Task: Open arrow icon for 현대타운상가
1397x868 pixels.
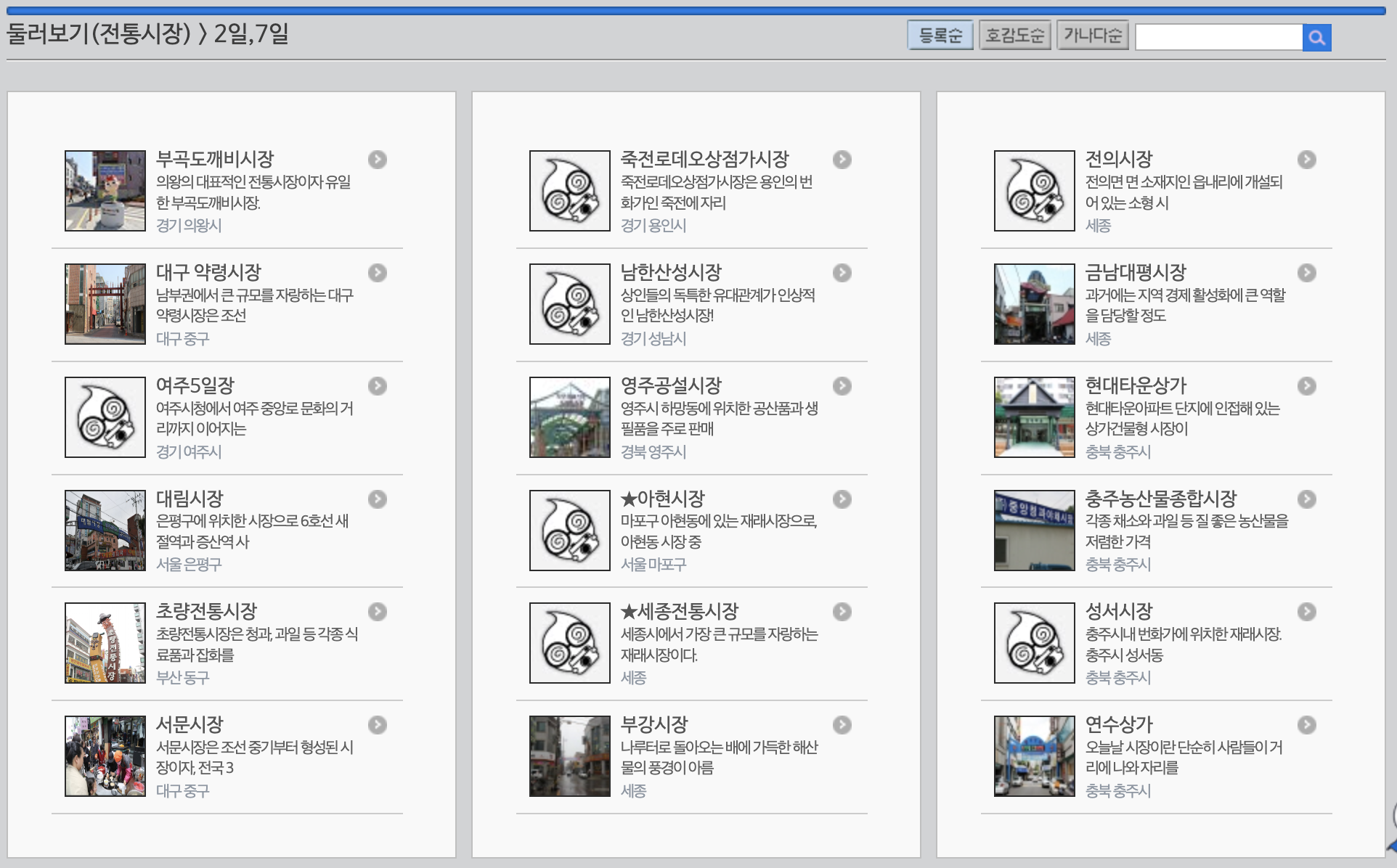Action: pos(1306,386)
